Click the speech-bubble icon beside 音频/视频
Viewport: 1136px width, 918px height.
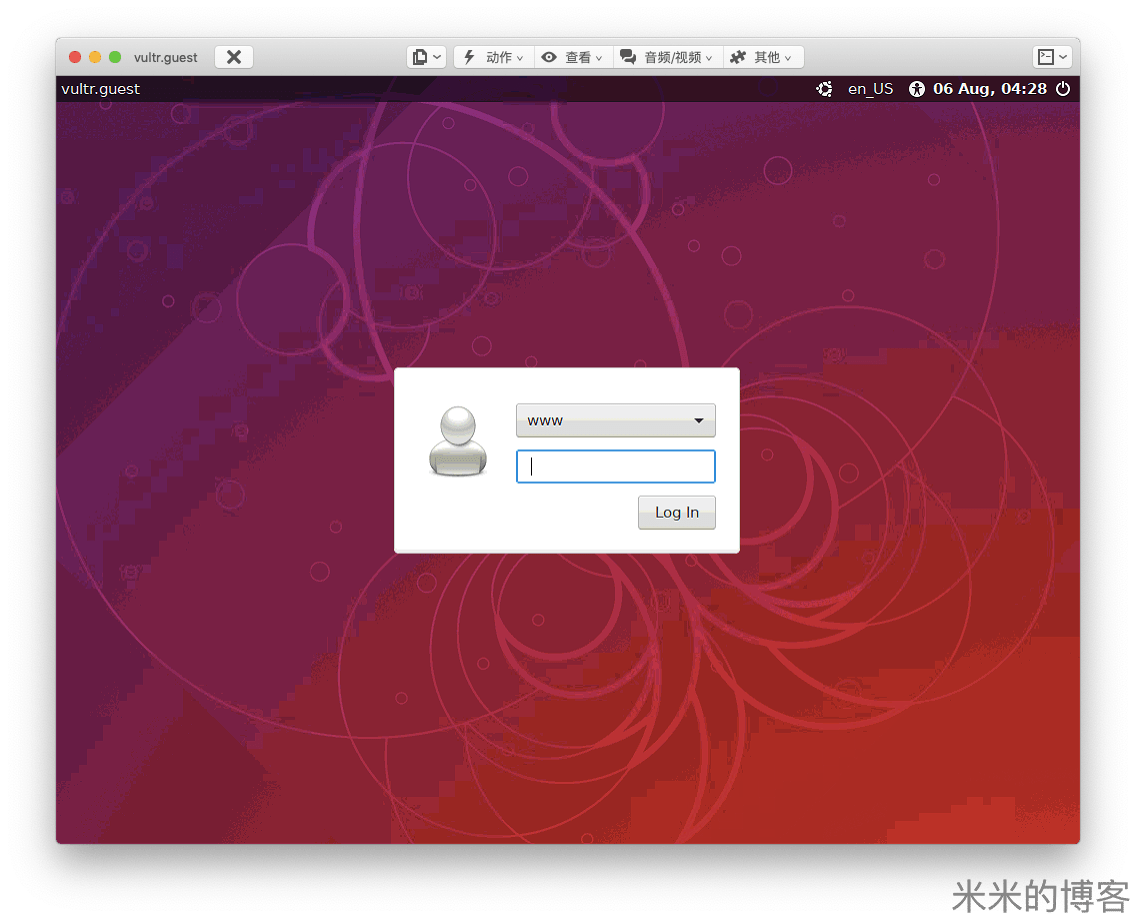[627, 57]
